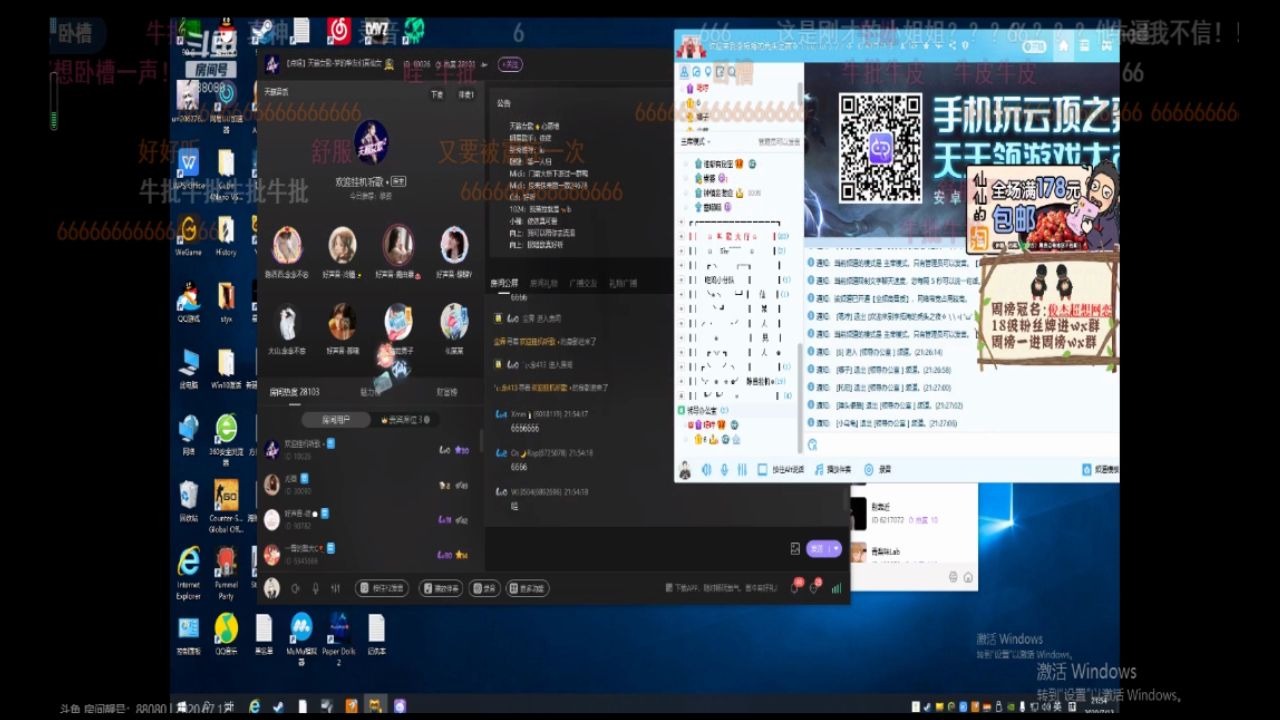Image resolution: width=1280 pixels, height=720 pixels.
Task: Toggle microphone in dark voice room toolbar
Action: (315, 588)
